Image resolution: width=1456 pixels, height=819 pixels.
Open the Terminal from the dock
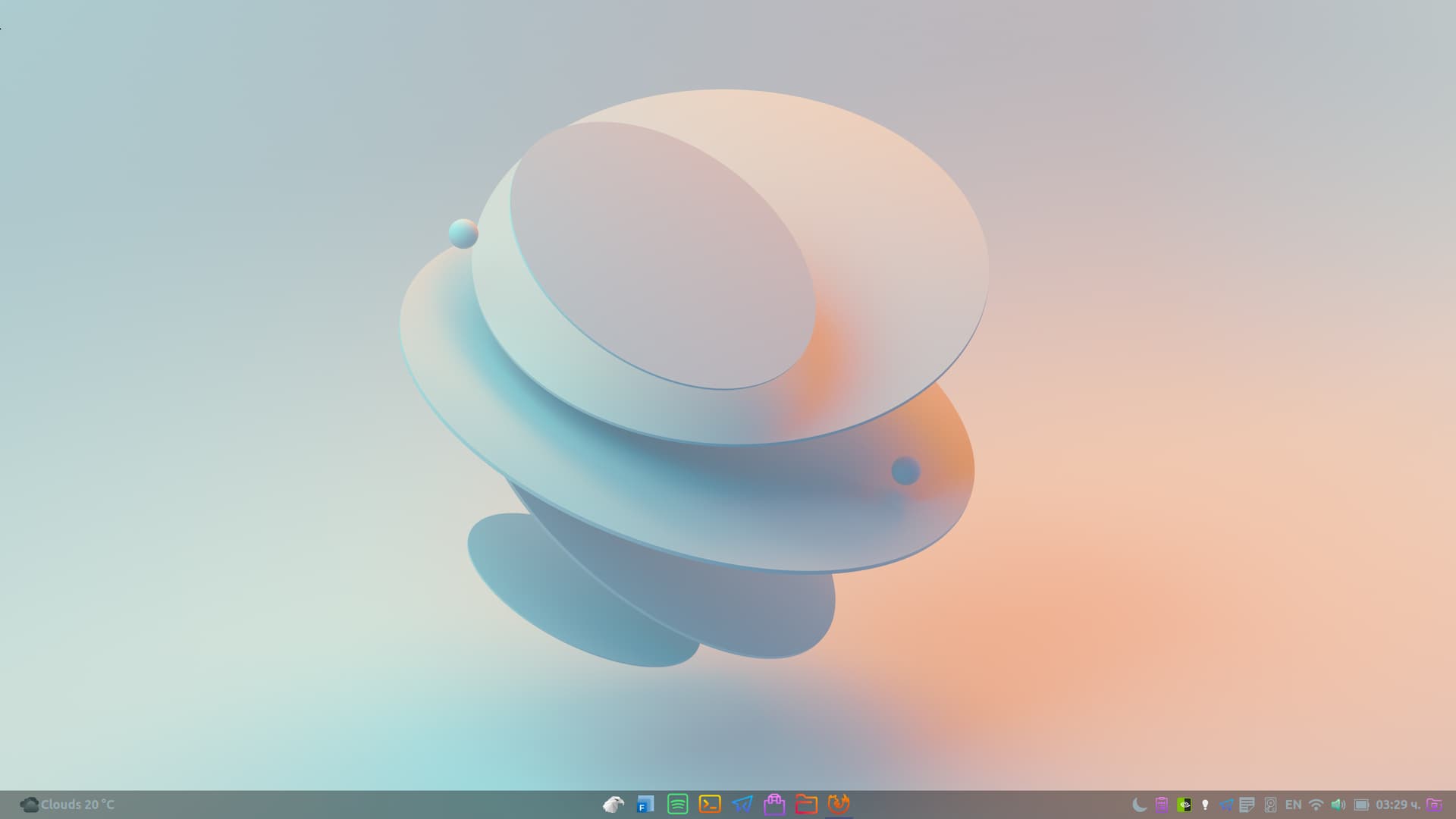coord(710,804)
